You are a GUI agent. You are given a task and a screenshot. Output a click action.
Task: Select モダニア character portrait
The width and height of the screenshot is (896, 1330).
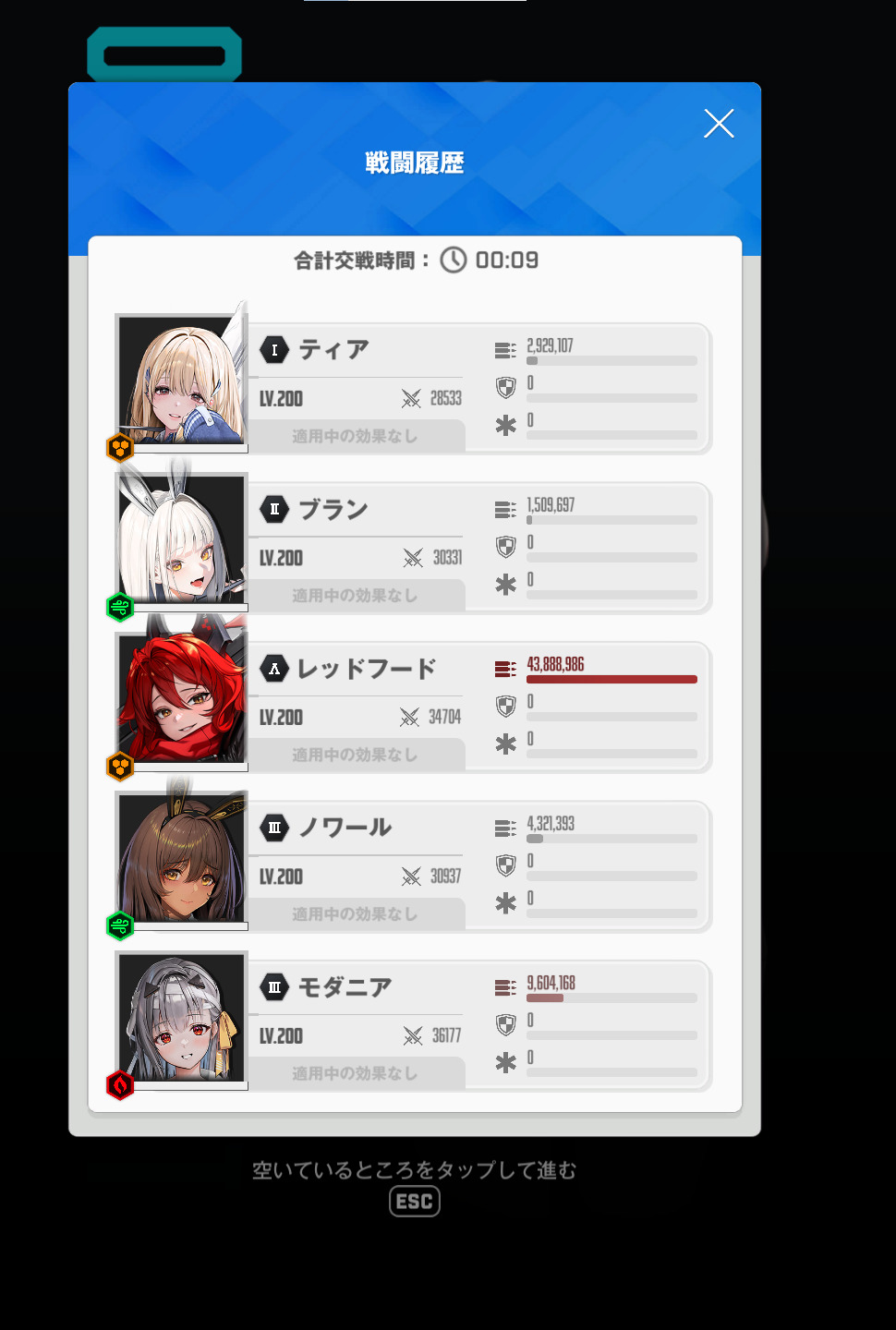pyautogui.click(x=182, y=1018)
